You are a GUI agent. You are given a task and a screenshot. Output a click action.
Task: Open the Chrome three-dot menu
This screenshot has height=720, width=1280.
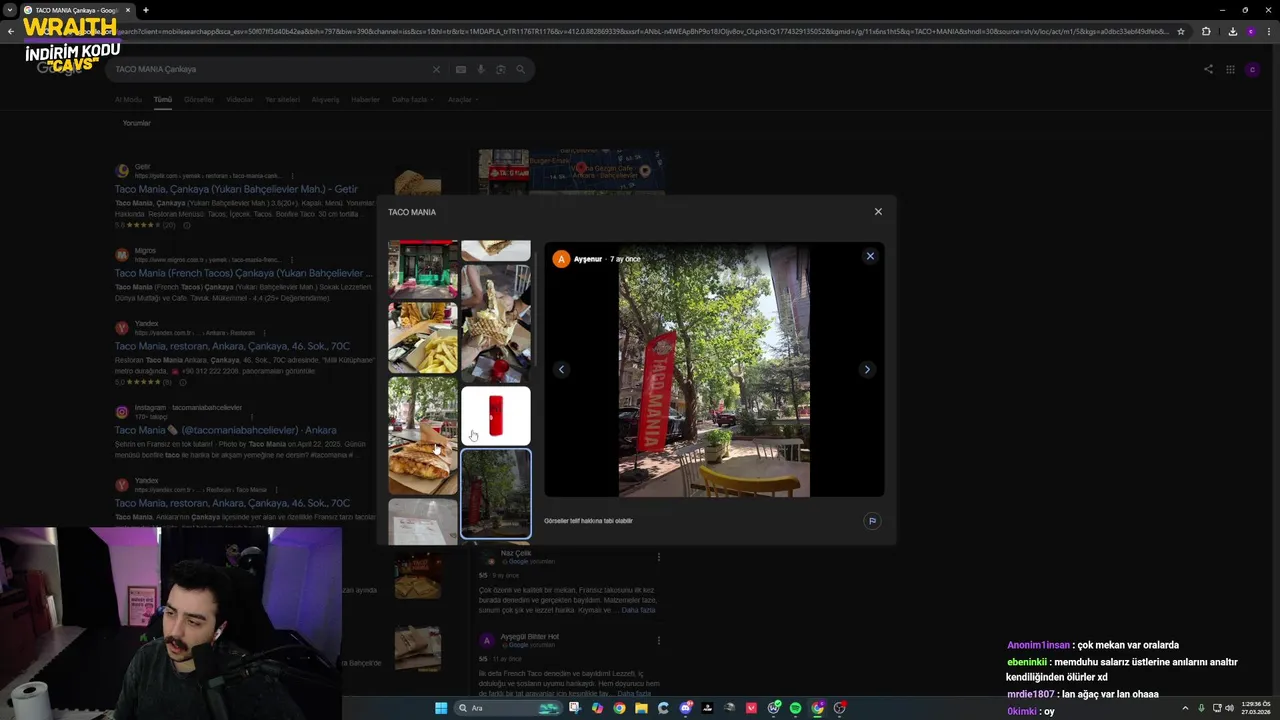pyautogui.click(x=1268, y=31)
